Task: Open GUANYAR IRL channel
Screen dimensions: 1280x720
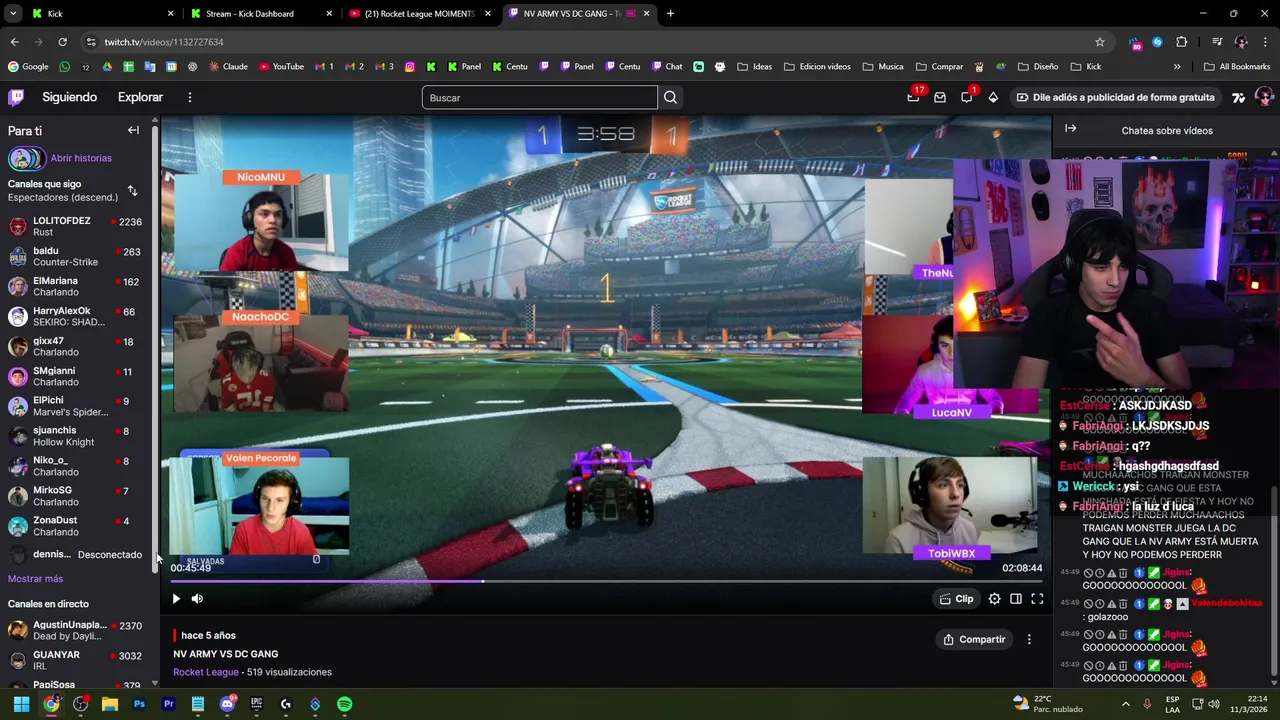Action: point(76,660)
